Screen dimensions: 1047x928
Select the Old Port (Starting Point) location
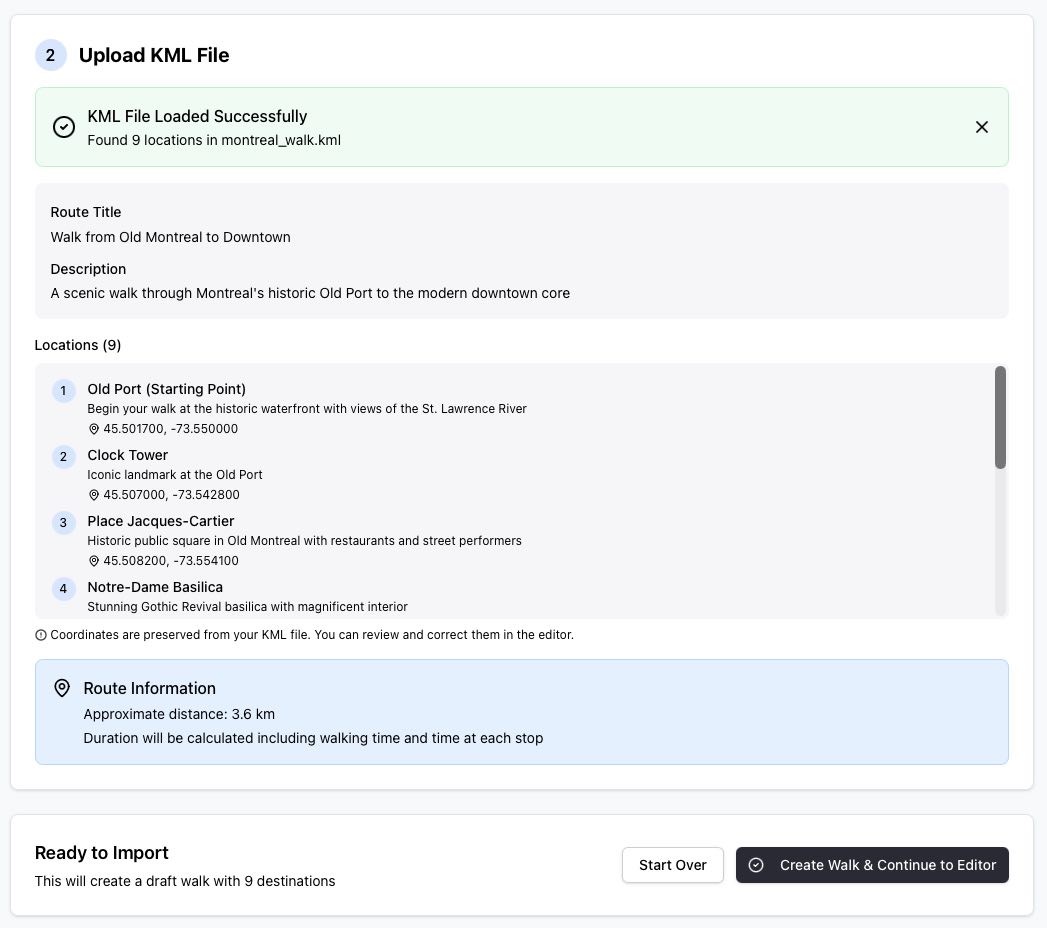pyautogui.click(x=166, y=389)
